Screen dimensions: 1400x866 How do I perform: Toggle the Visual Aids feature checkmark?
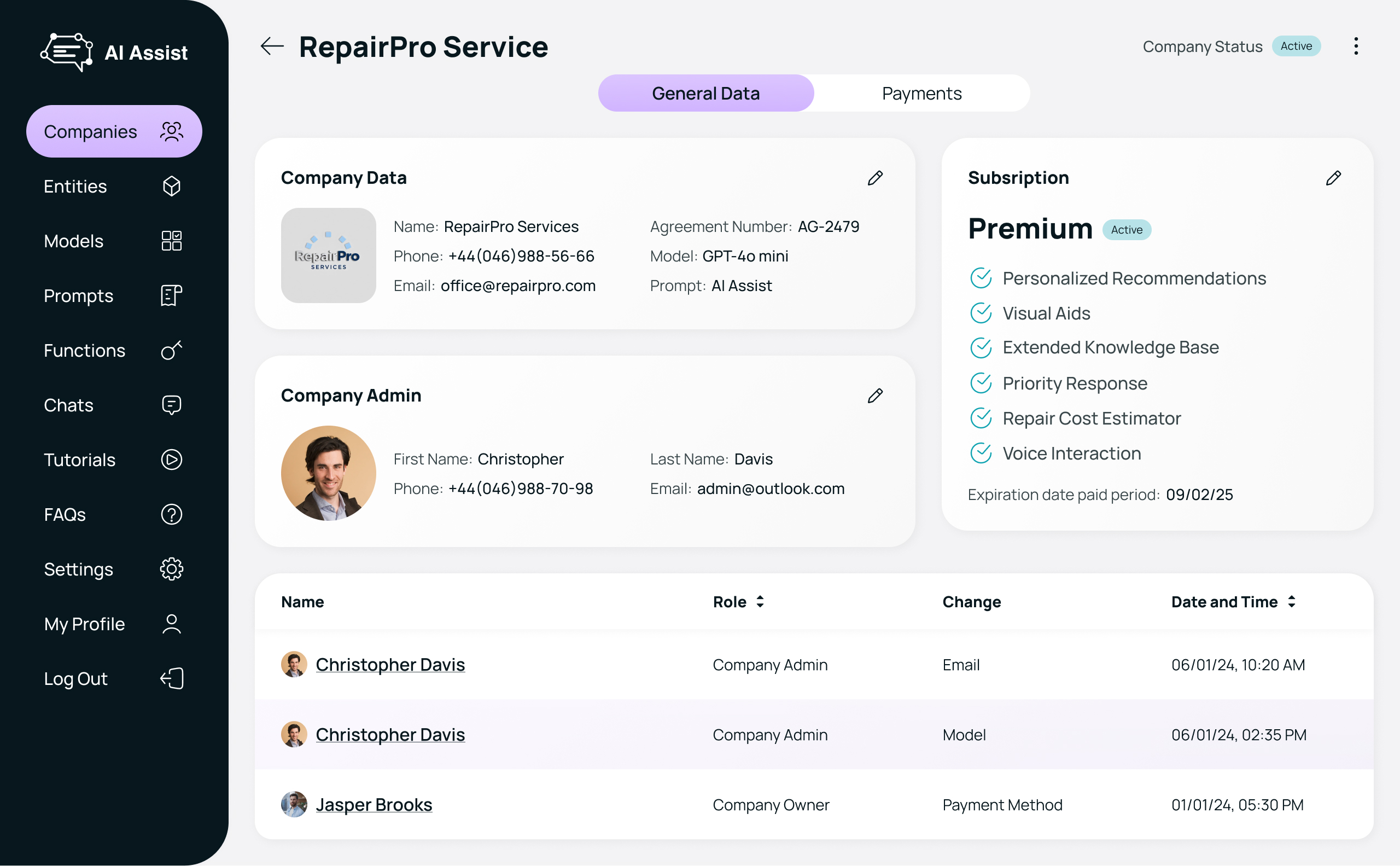[x=981, y=313]
